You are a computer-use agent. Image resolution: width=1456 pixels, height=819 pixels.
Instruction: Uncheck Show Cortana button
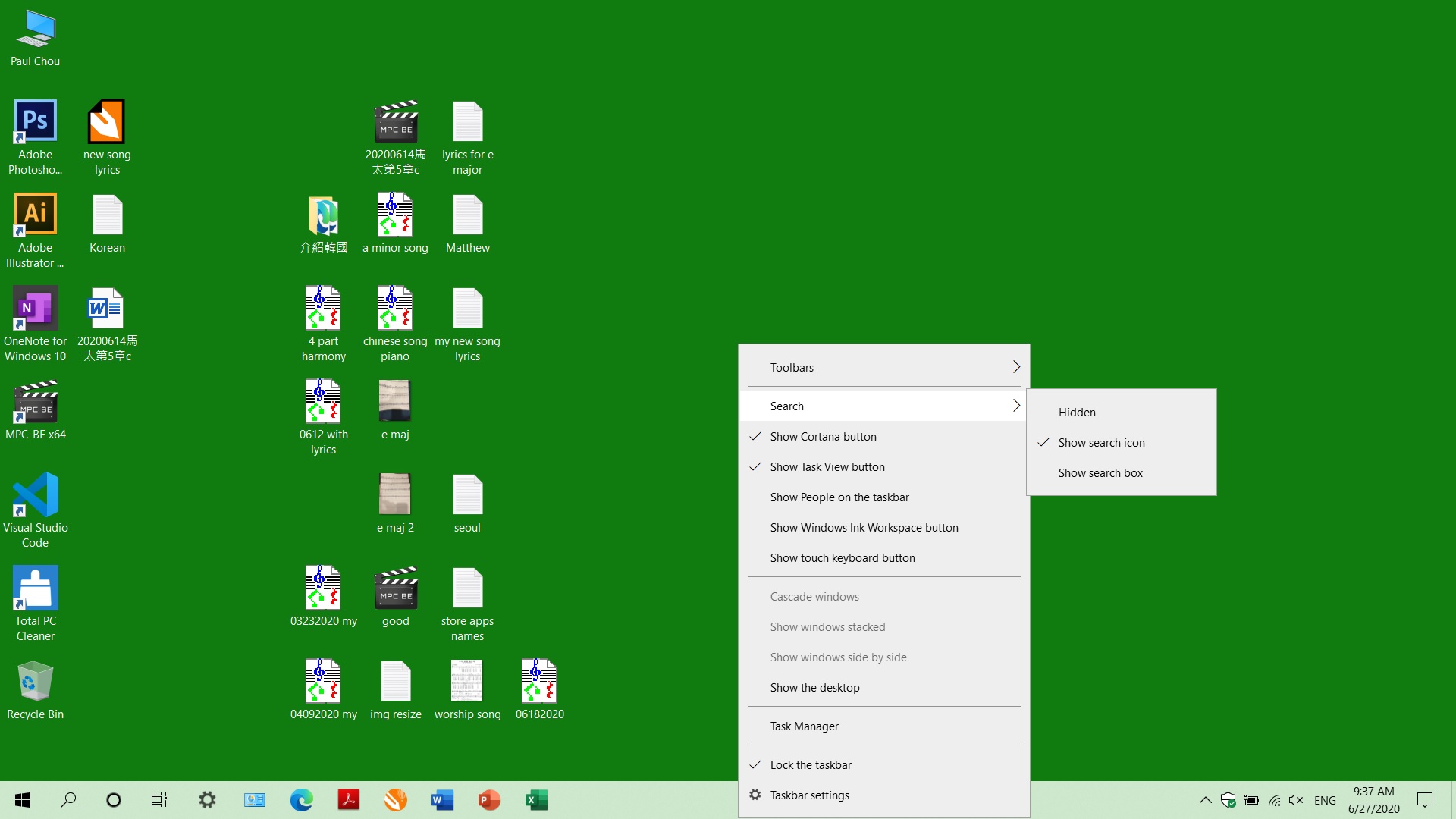point(823,437)
